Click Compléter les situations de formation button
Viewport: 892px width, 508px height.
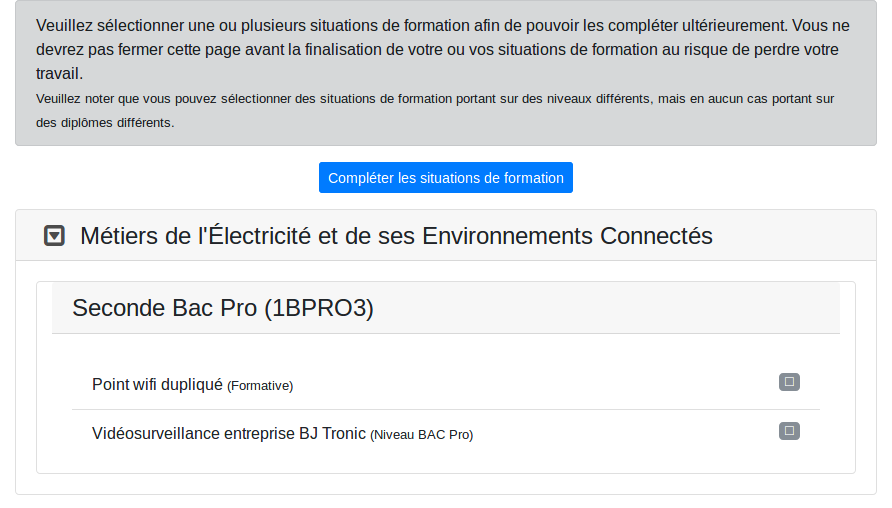click(445, 177)
